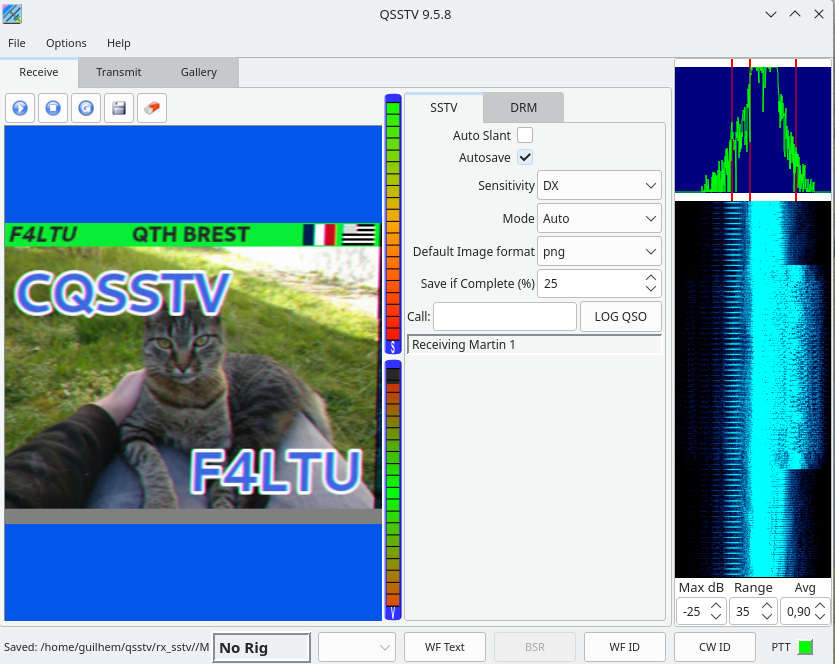
Task: Open the Help menu
Action: pyautogui.click(x=118, y=43)
